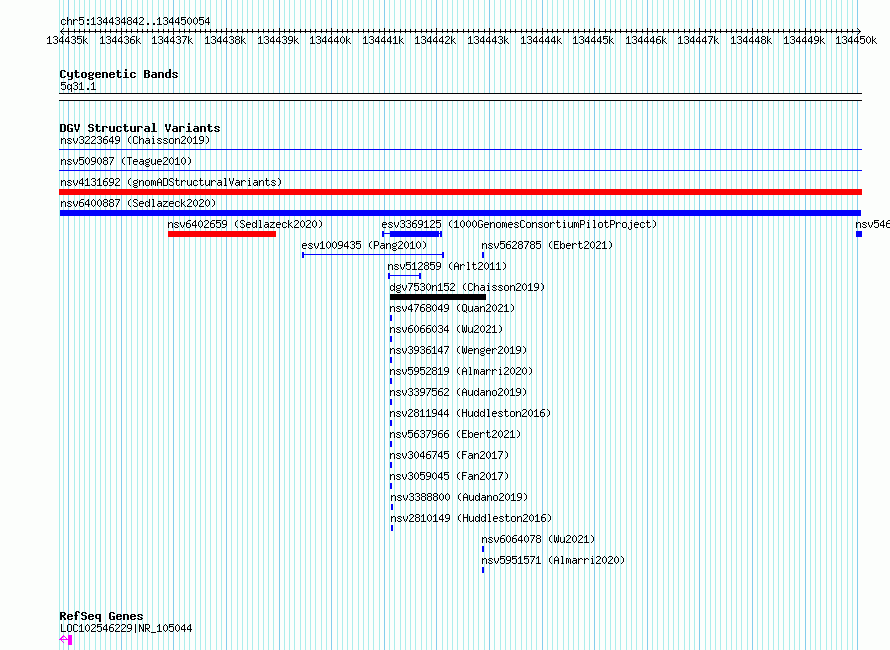This screenshot has width=890, height=650.
Task: Click the 134443k ruler tick label
Action: pos(488,40)
